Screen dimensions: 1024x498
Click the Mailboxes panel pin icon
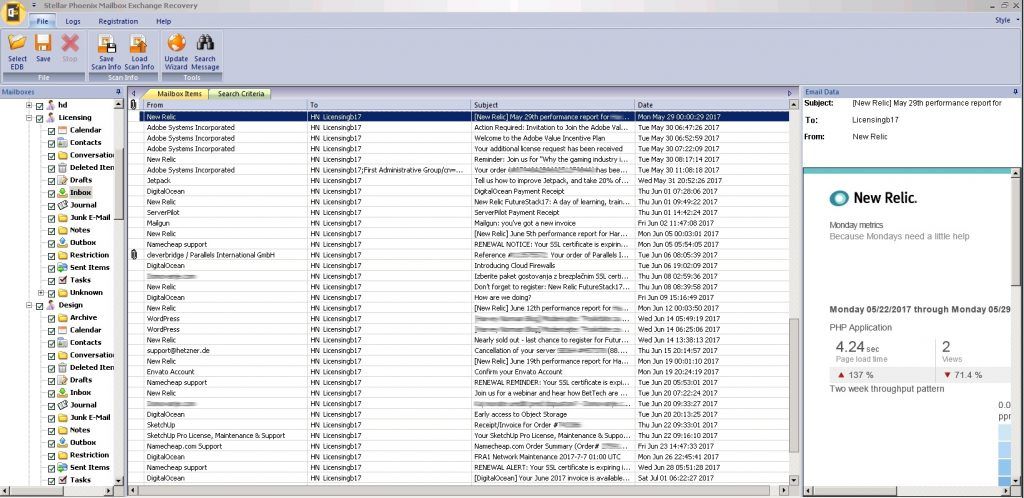pos(118,92)
